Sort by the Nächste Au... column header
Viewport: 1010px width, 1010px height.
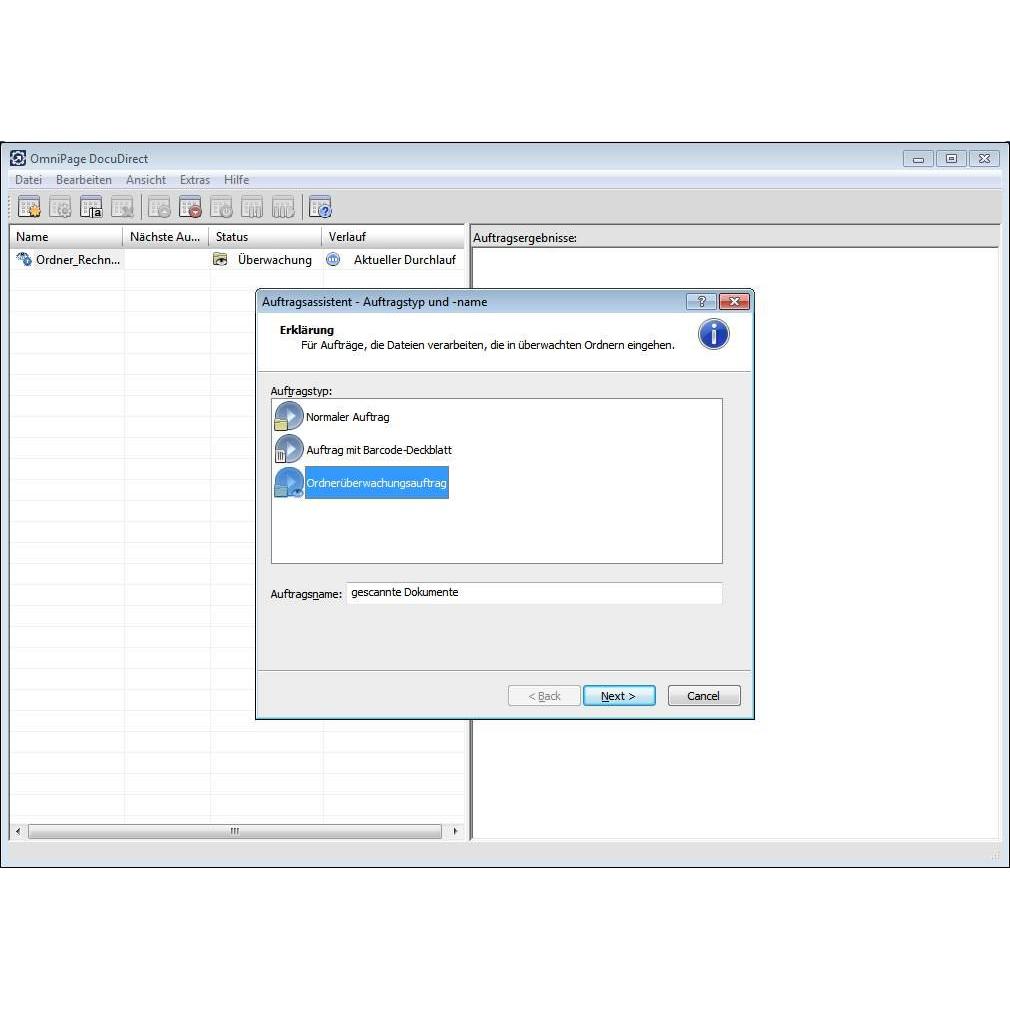click(166, 236)
